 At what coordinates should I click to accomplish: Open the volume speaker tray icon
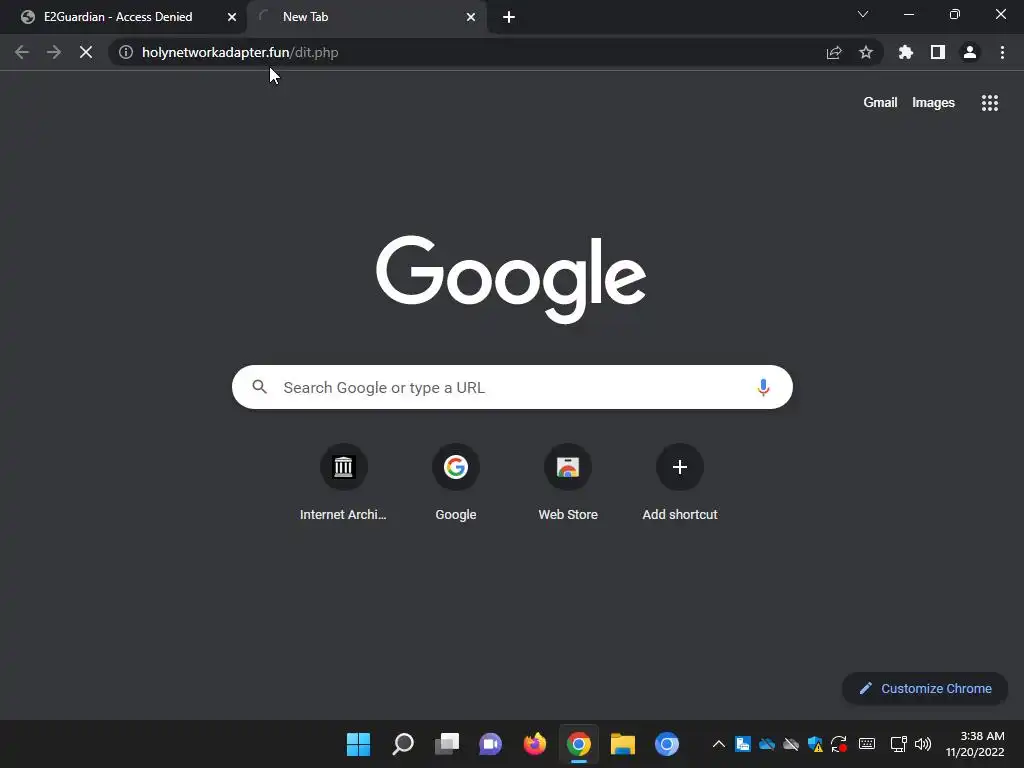coord(923,744)
